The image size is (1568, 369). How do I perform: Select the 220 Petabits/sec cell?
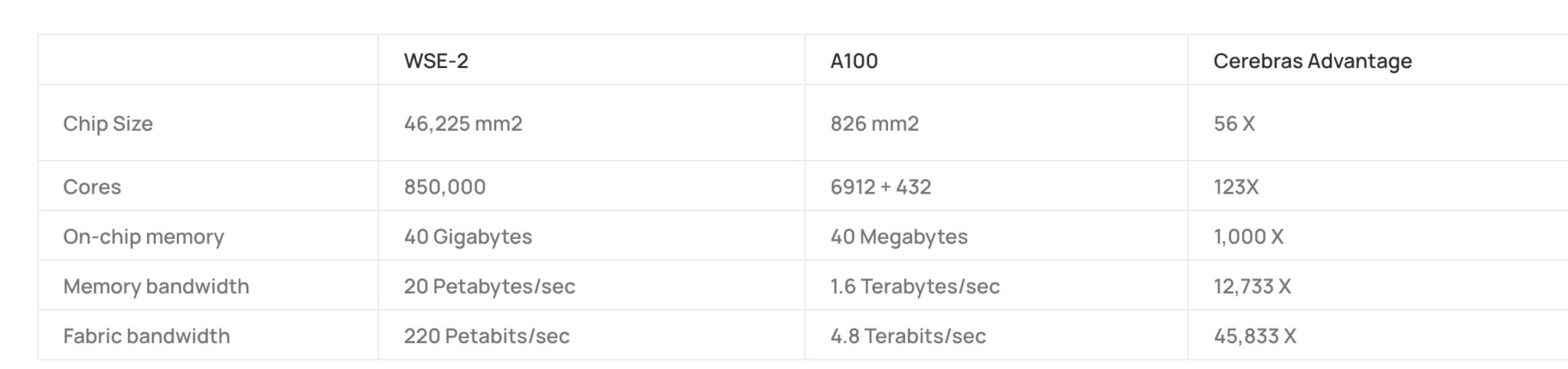486,336
